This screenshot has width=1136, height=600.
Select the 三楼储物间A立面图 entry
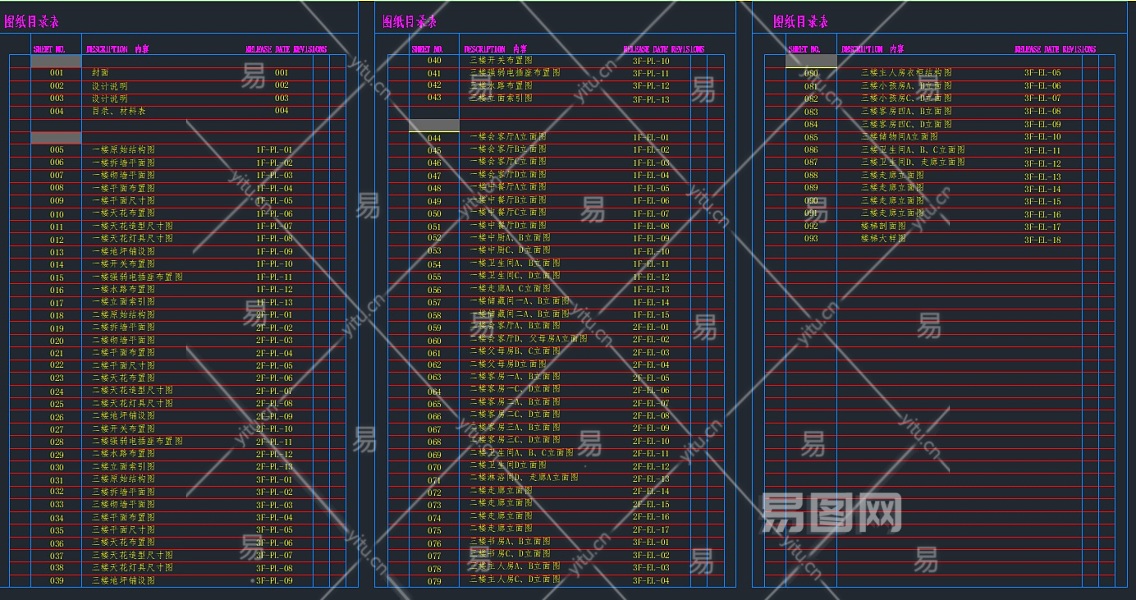(x=899, y=137)
